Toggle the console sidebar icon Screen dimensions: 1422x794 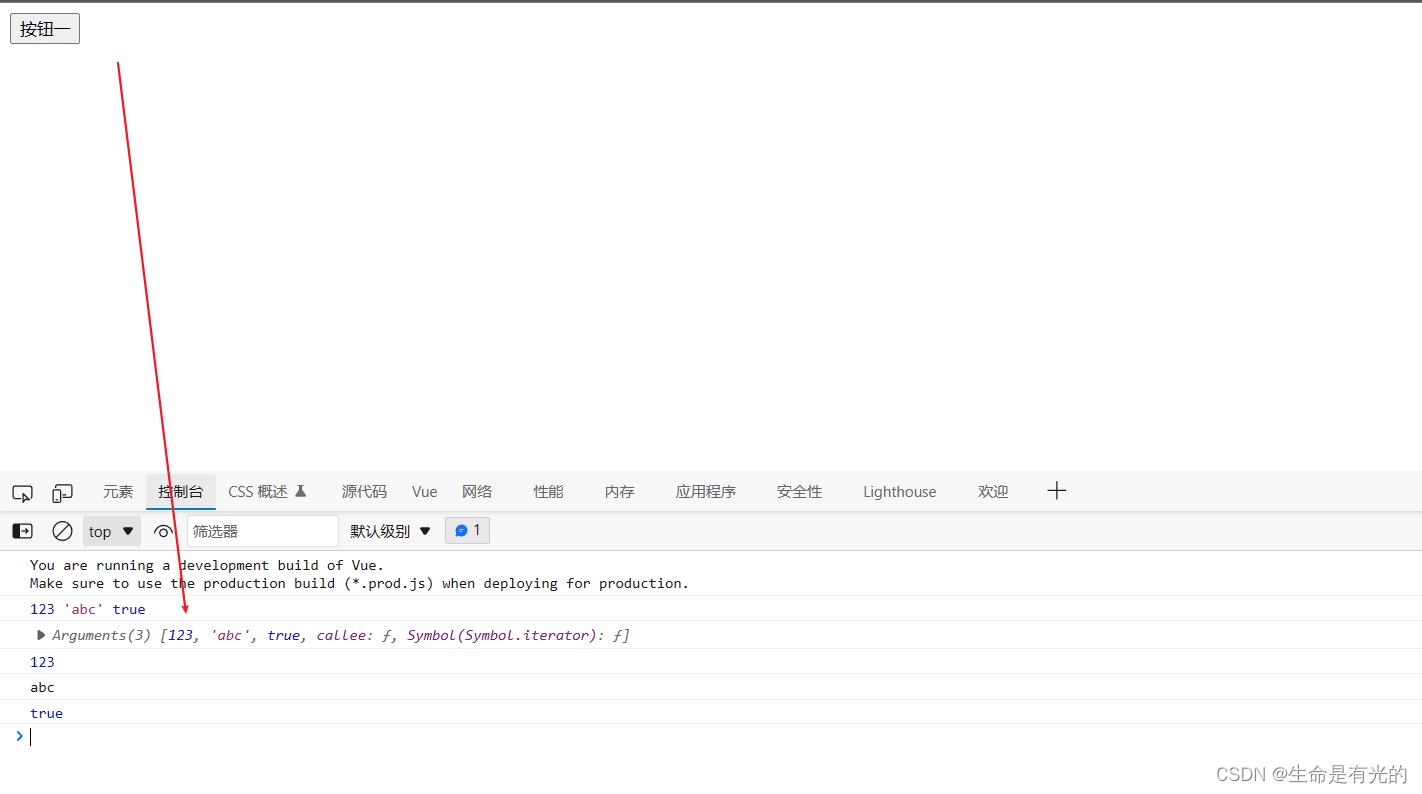[22, 531]
